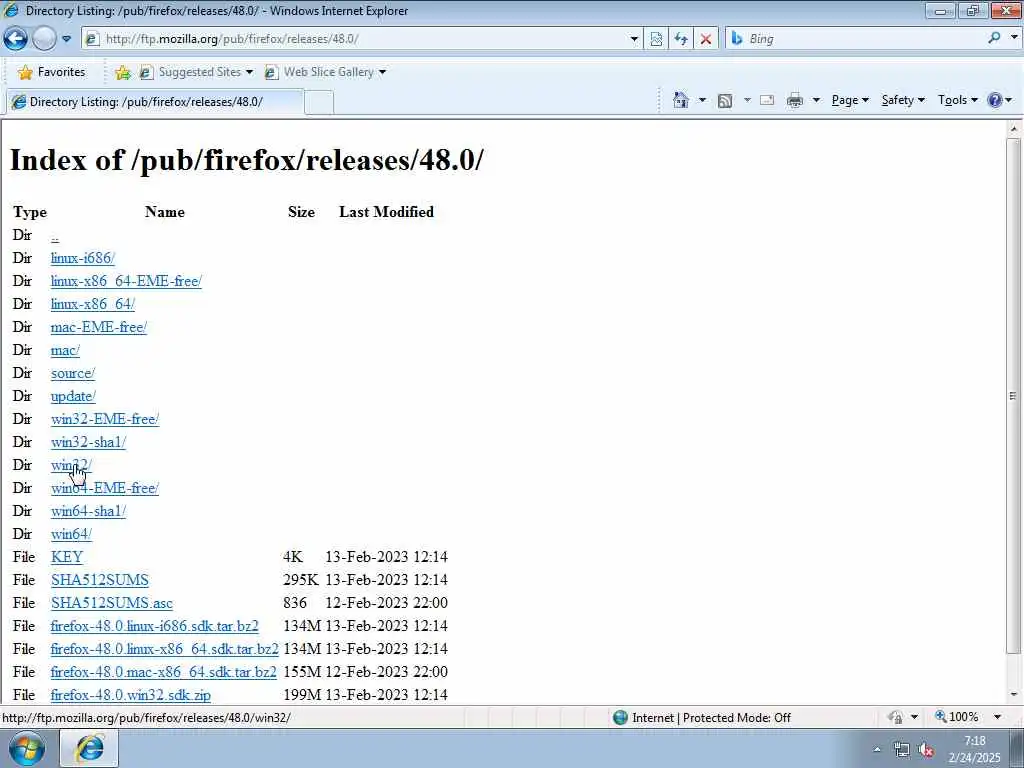Stop loading with the red X icon

click(x=706, y=39)
